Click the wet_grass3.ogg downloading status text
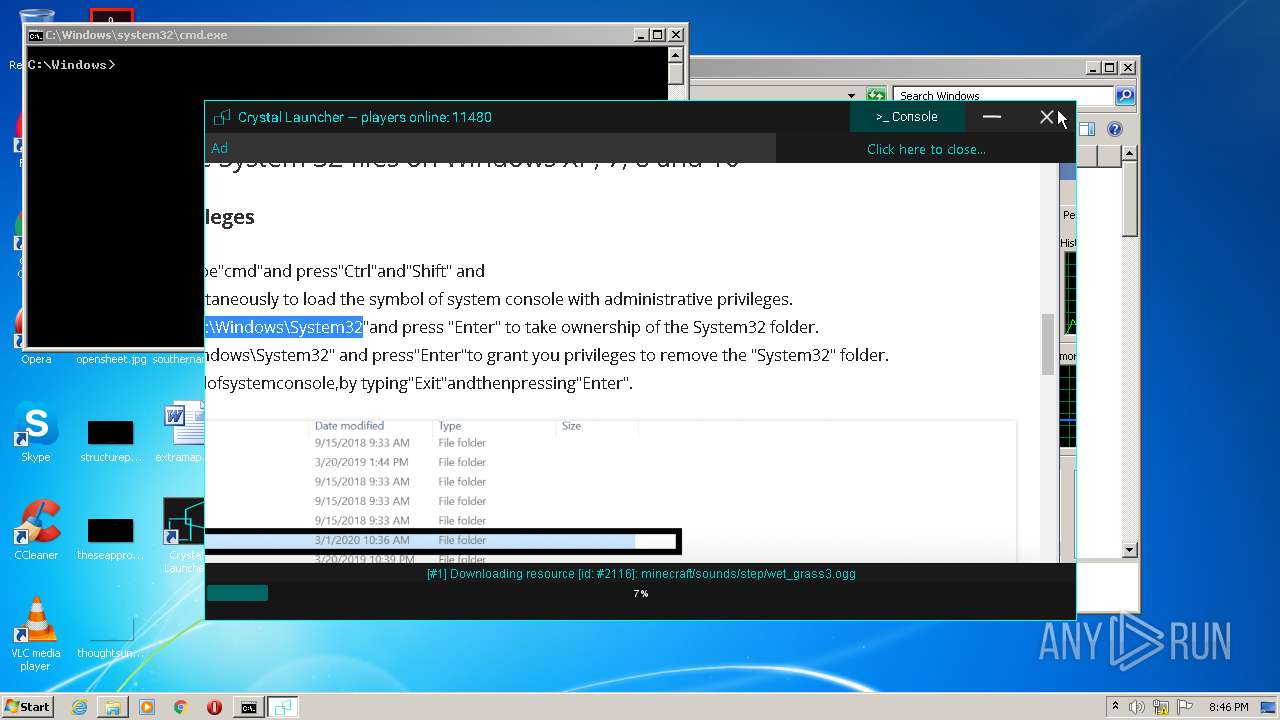Screen dimensions: 1280x720 [x=641, y=574]
